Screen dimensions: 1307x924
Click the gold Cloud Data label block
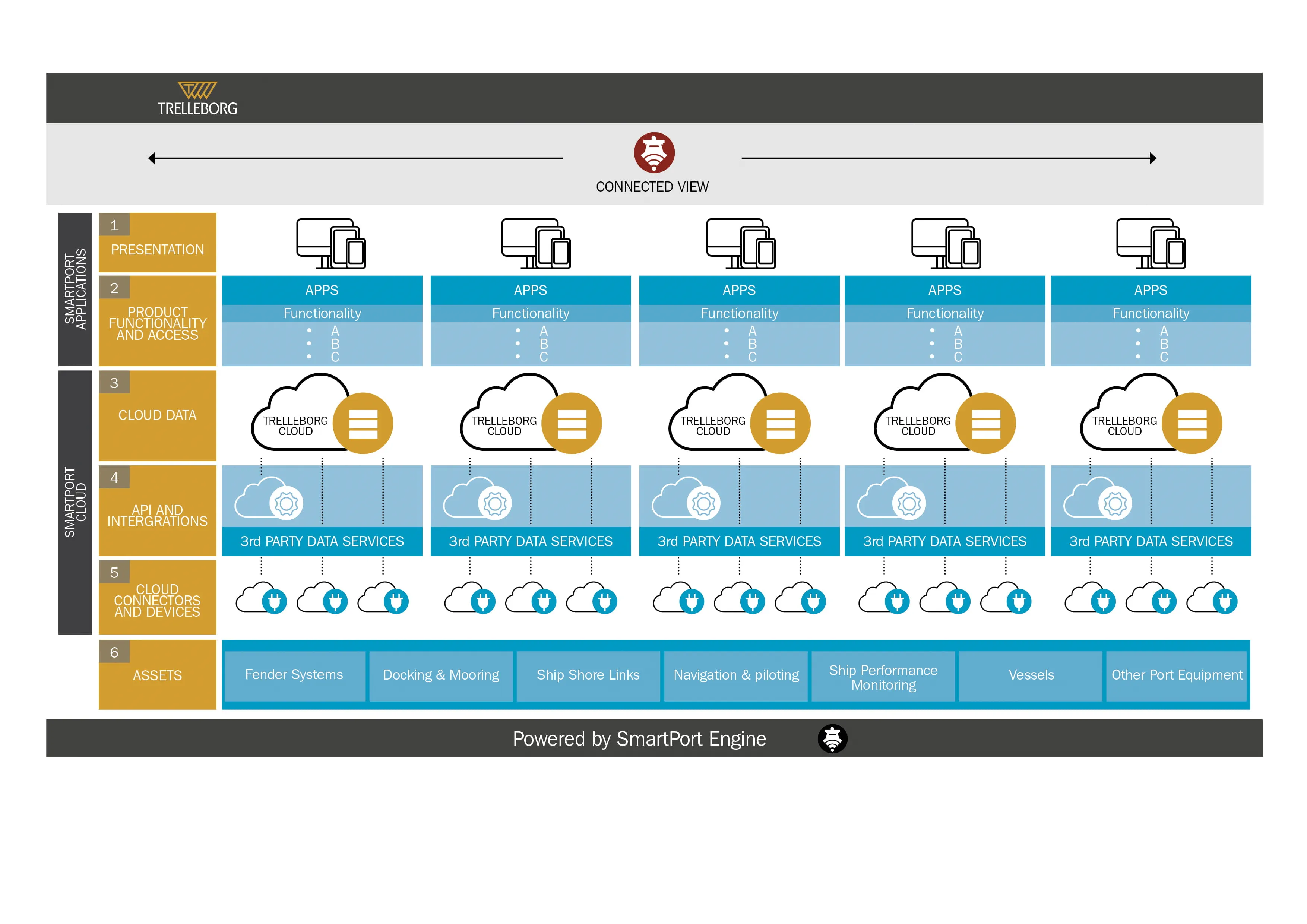click(x=157, y=415)
